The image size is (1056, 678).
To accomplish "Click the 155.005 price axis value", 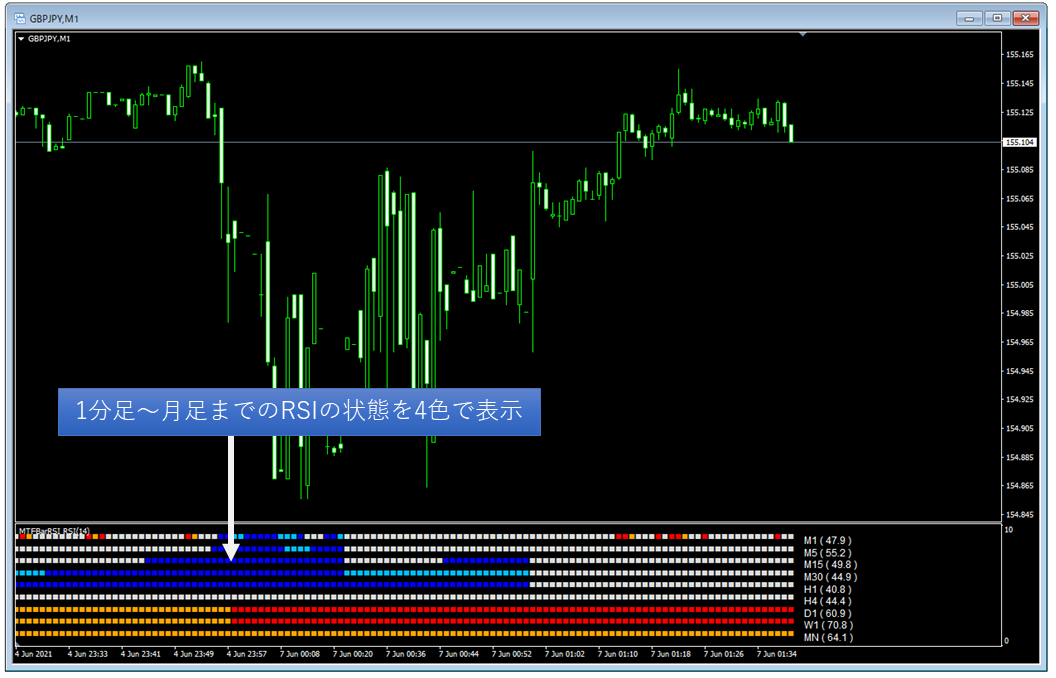I will point(1019,285).
